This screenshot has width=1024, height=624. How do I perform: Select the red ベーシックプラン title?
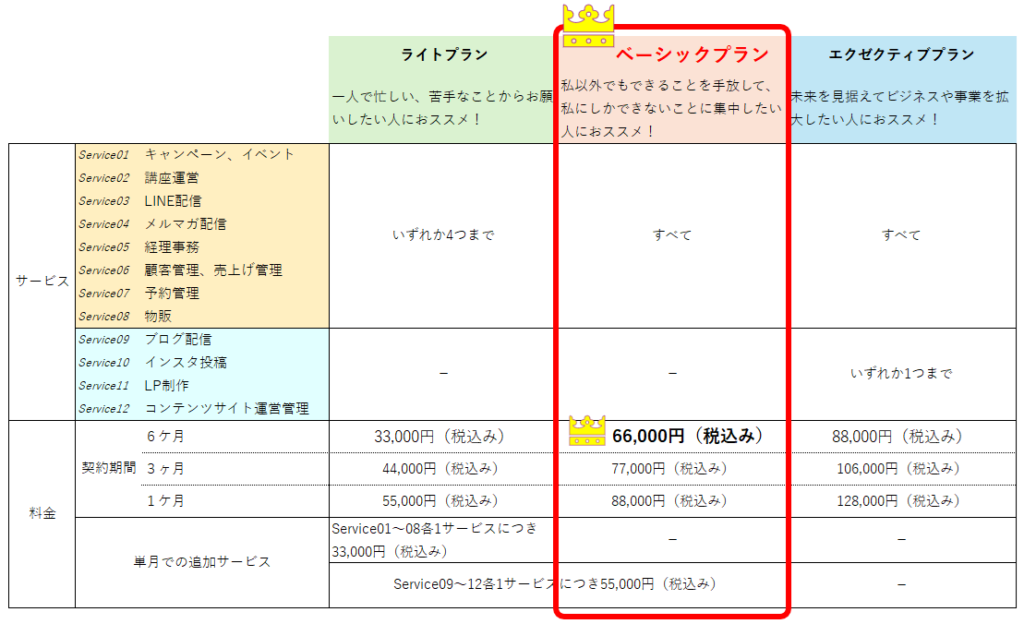[x=692, y=54]
